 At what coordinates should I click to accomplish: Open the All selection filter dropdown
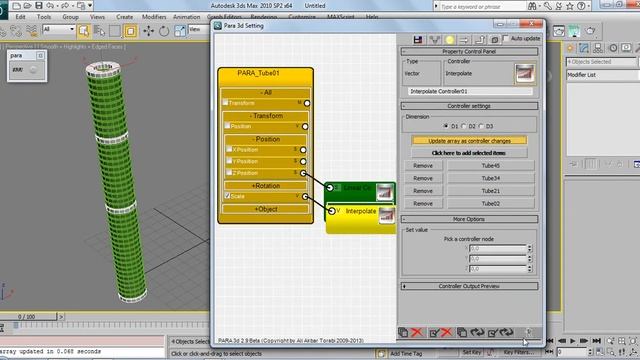pyautogui.click(x=59, y=29)
